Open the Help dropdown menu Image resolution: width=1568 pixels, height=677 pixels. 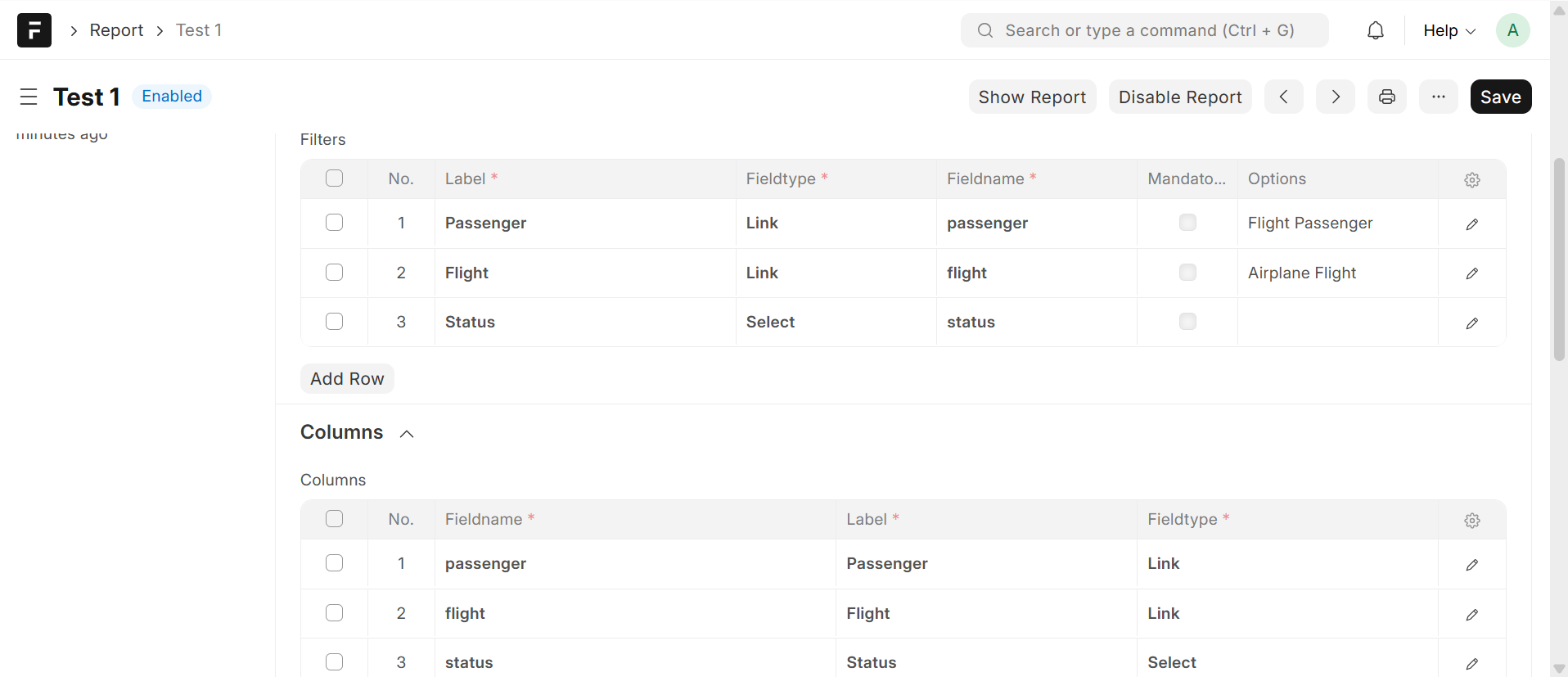coord(1449,30)
